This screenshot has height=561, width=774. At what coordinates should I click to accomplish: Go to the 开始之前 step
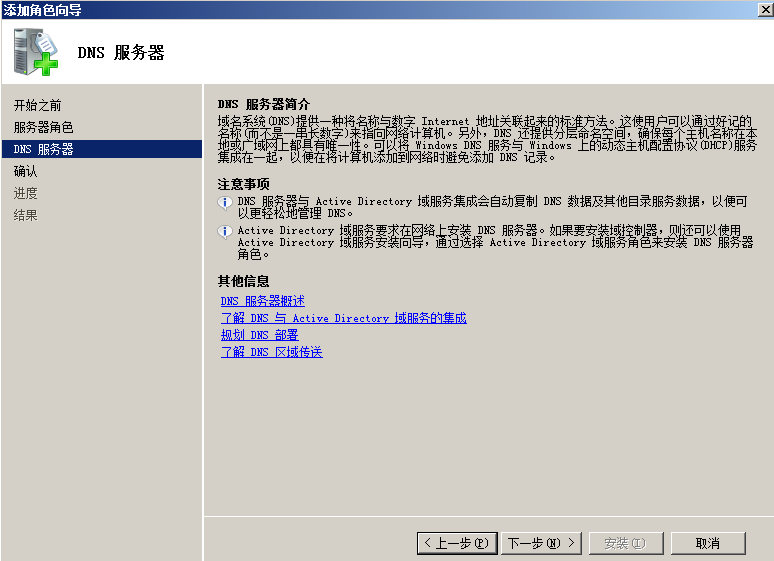pos(38,105)
